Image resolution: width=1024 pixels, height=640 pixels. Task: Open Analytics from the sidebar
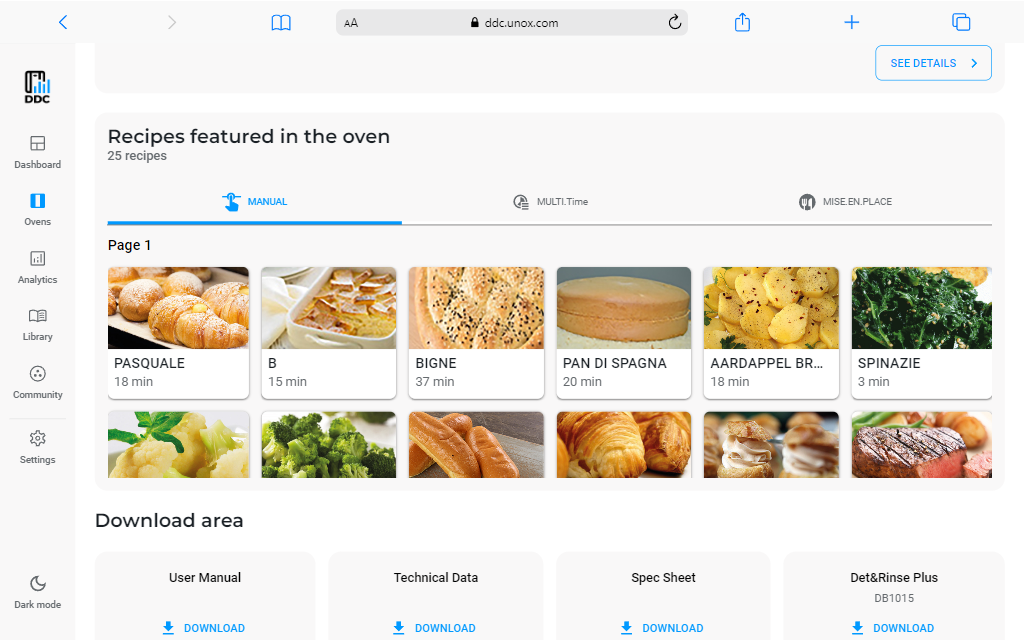37,267
